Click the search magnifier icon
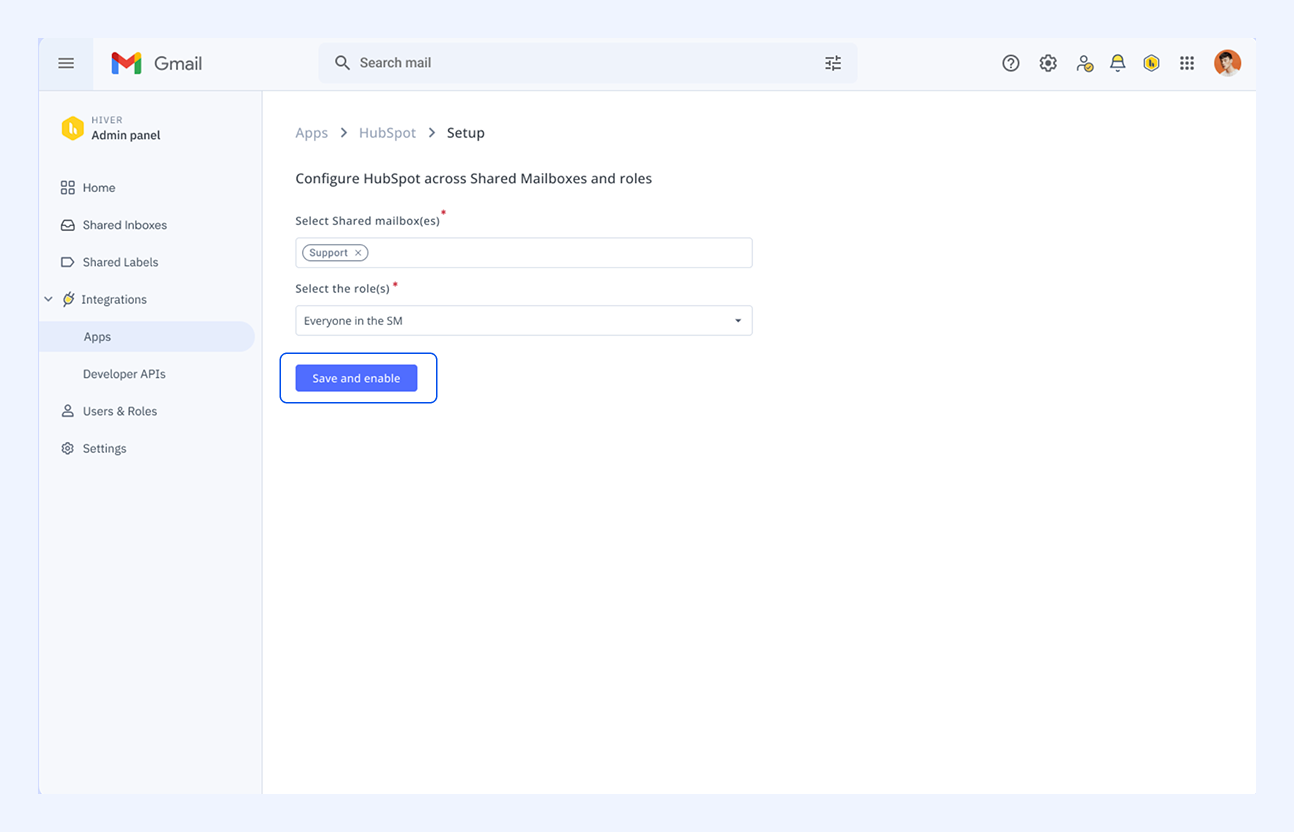The image size is (1294, 832). click(x=342, y=63)
